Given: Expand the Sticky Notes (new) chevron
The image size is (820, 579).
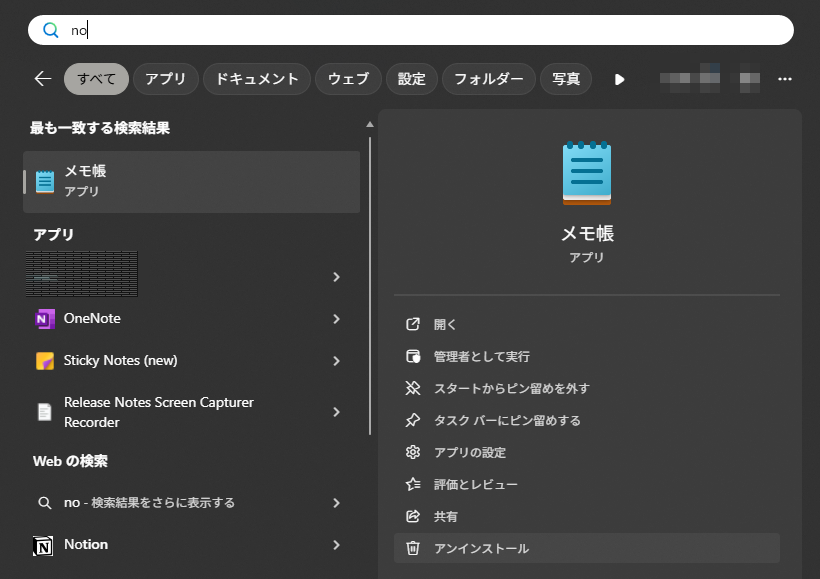Looking at the screenshot, I should pyautogui.click(x=336, y=361).
